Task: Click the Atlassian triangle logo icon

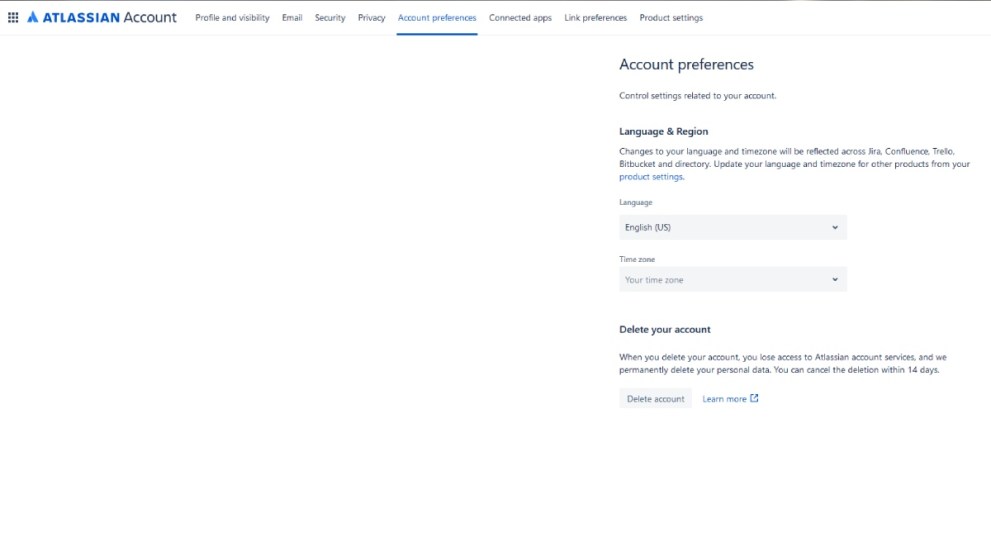Action: pos(33,17)
